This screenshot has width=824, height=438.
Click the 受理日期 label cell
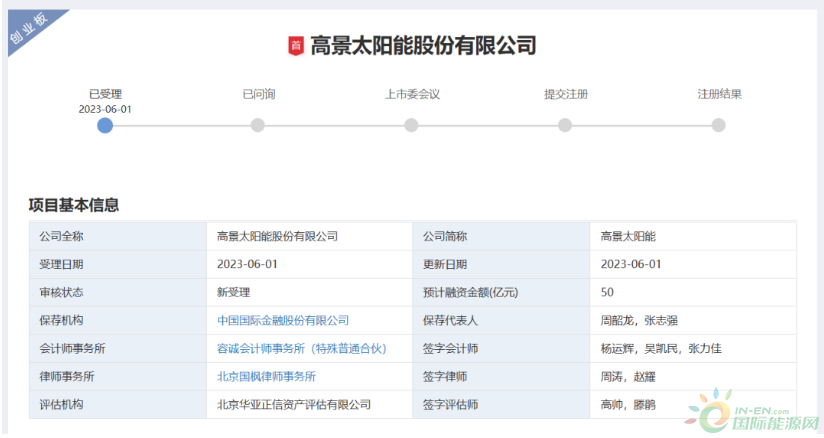pos(118,264)
